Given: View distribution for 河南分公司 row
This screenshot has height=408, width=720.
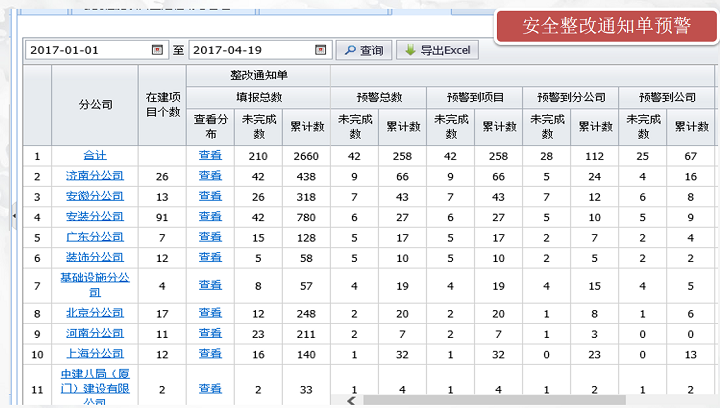Looking at the screenshot, I should pos(210,333).
